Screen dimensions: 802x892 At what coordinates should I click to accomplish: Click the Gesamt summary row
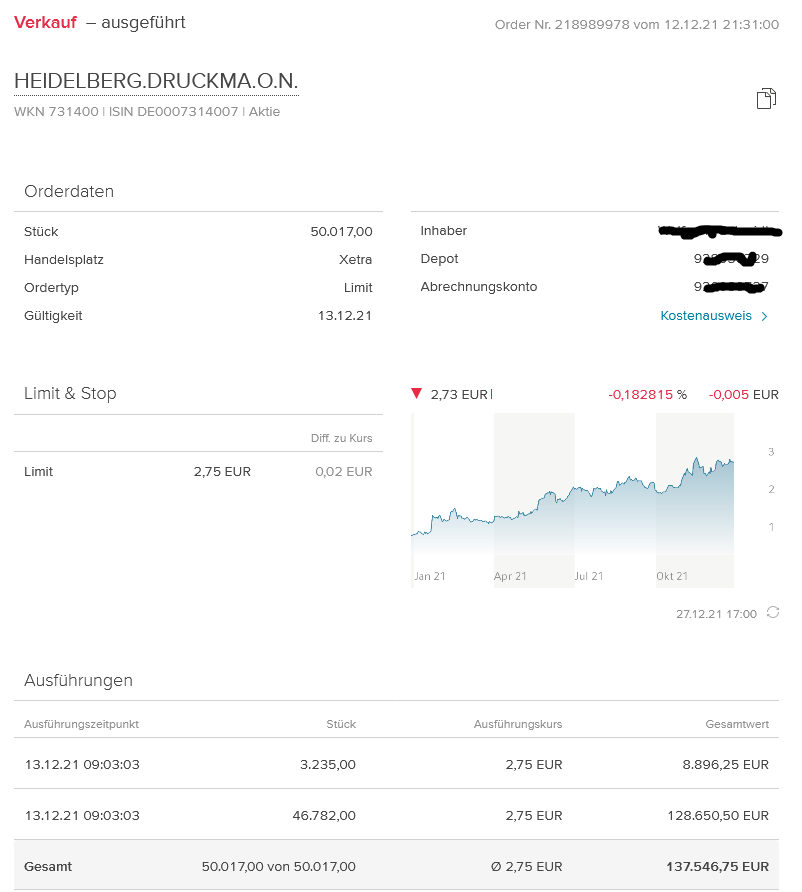coord(400,866)
